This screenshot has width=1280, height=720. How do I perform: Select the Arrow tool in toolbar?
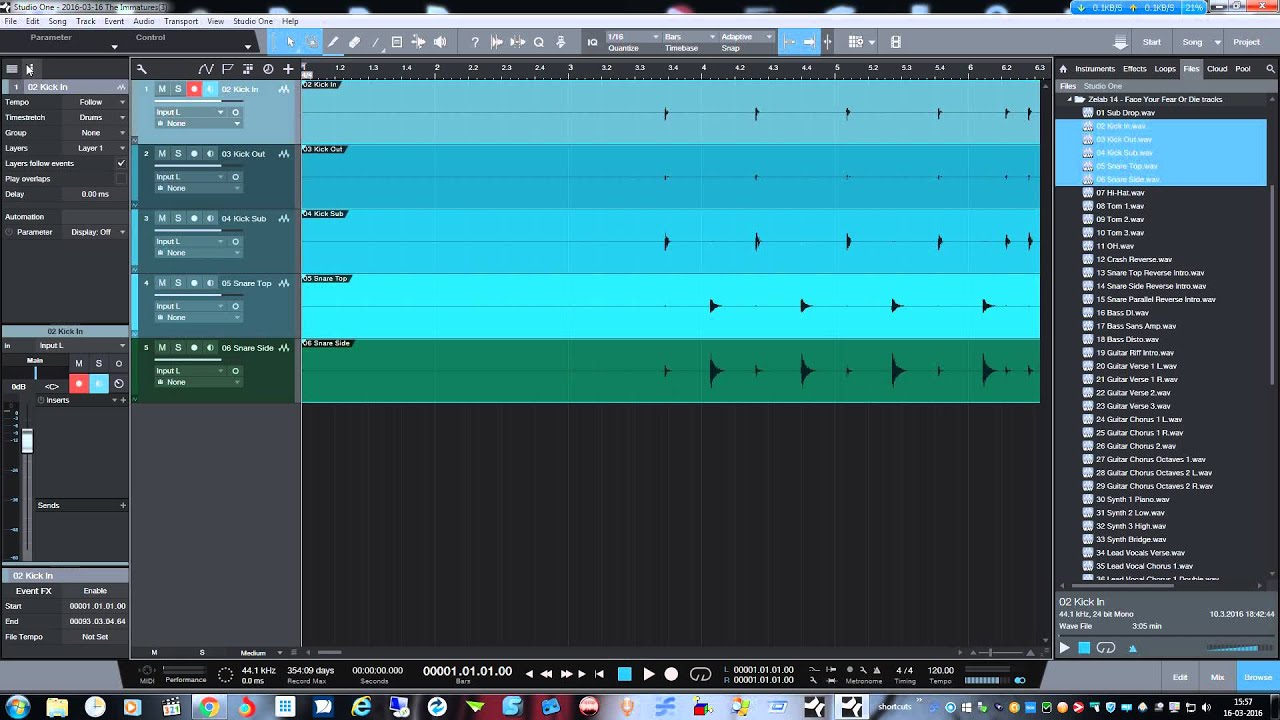291,42
